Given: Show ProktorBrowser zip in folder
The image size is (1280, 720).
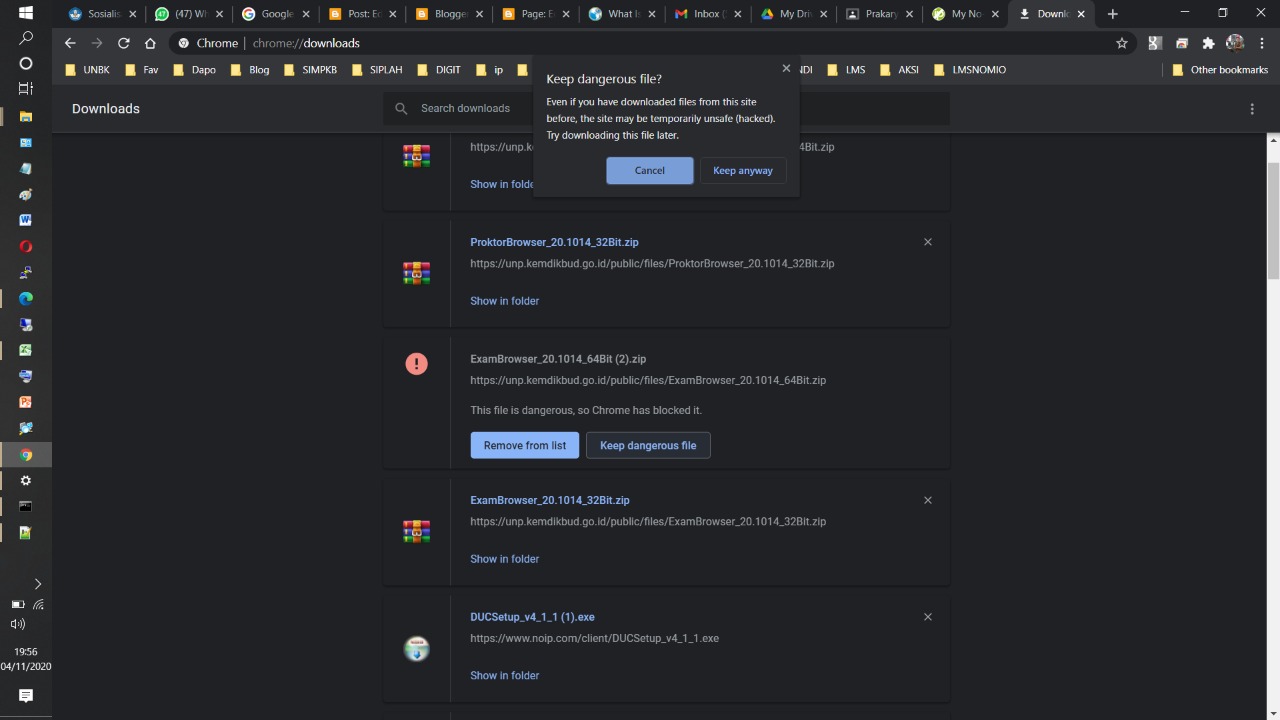Looking at the screenshot, I should coord(505,301).
